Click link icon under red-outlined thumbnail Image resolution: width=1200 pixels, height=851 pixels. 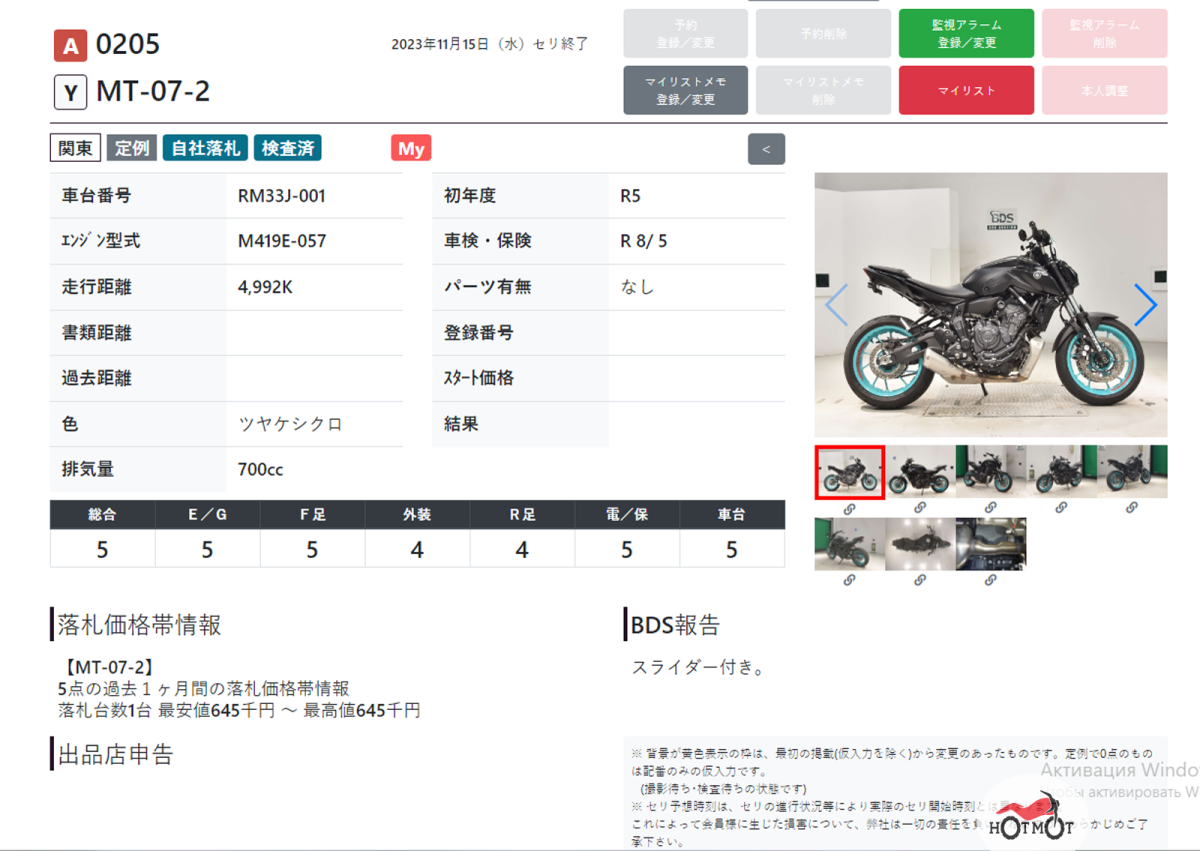[849, 508]
